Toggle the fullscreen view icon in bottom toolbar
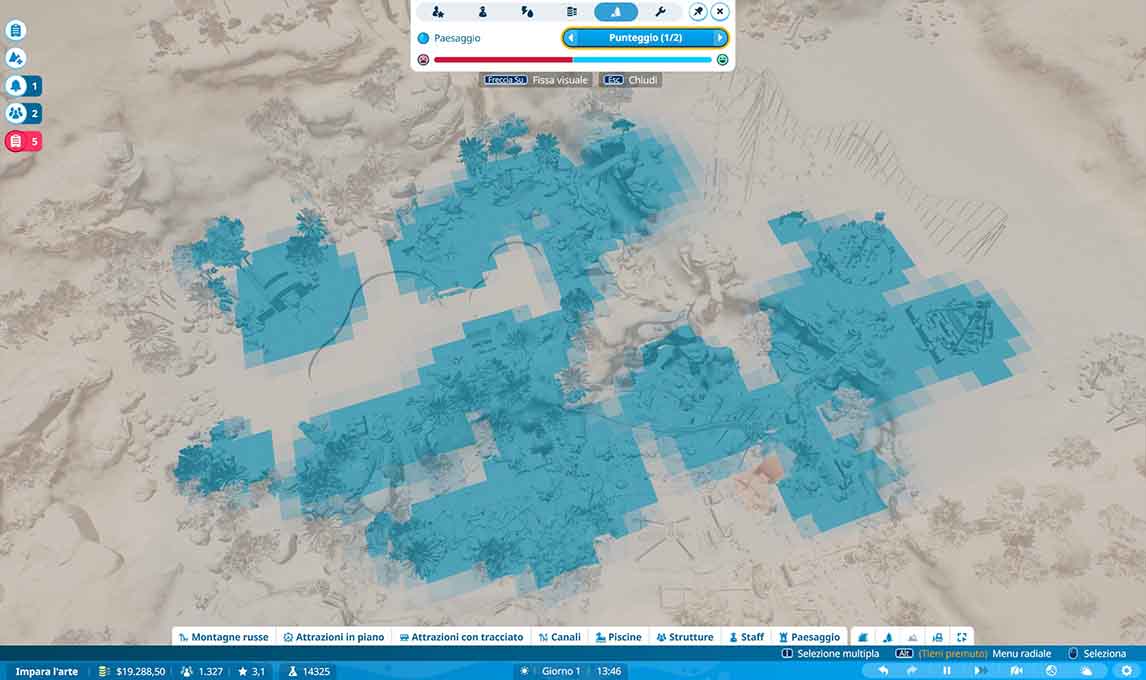 point(961,637)
